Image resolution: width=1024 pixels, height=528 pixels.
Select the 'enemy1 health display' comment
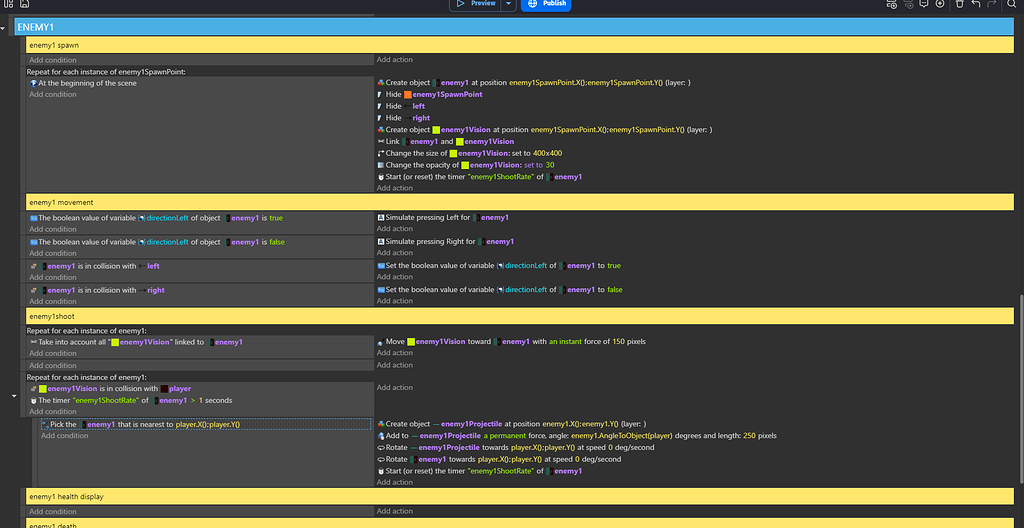click(520, 497)
